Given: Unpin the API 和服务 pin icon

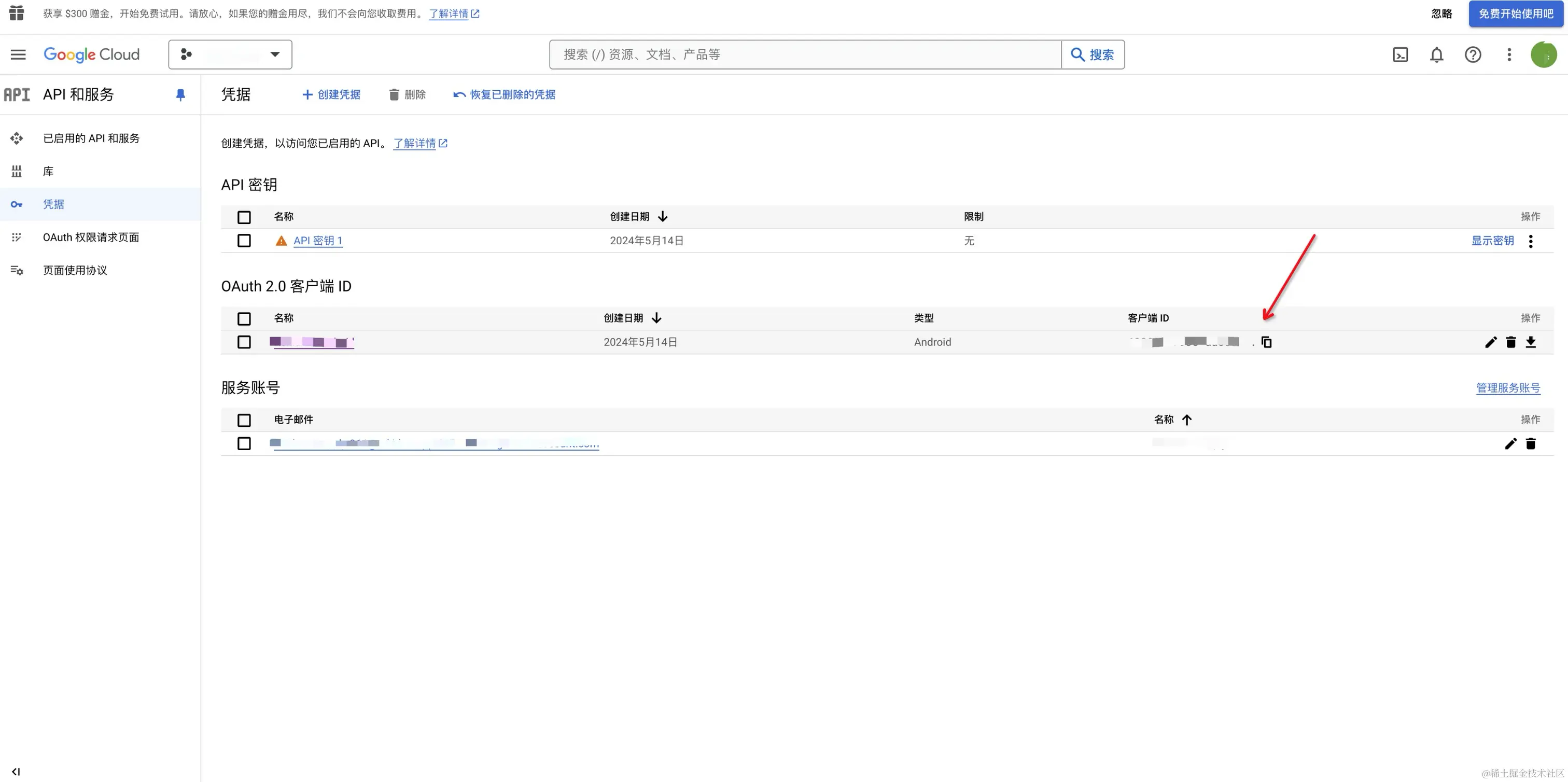Looking at the screenshot, I should [x=180, y=94].
